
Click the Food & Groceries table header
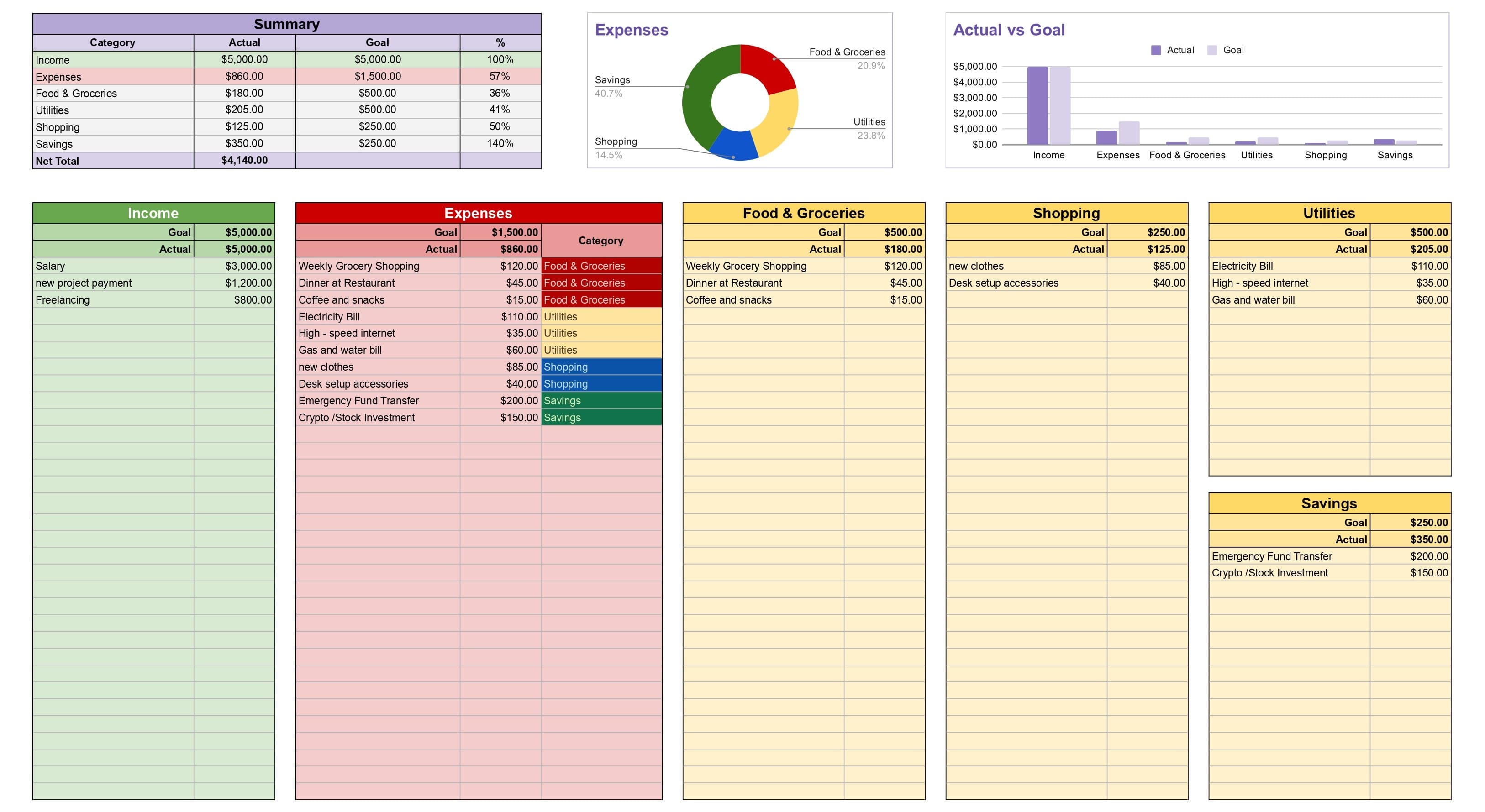(804, 213)
